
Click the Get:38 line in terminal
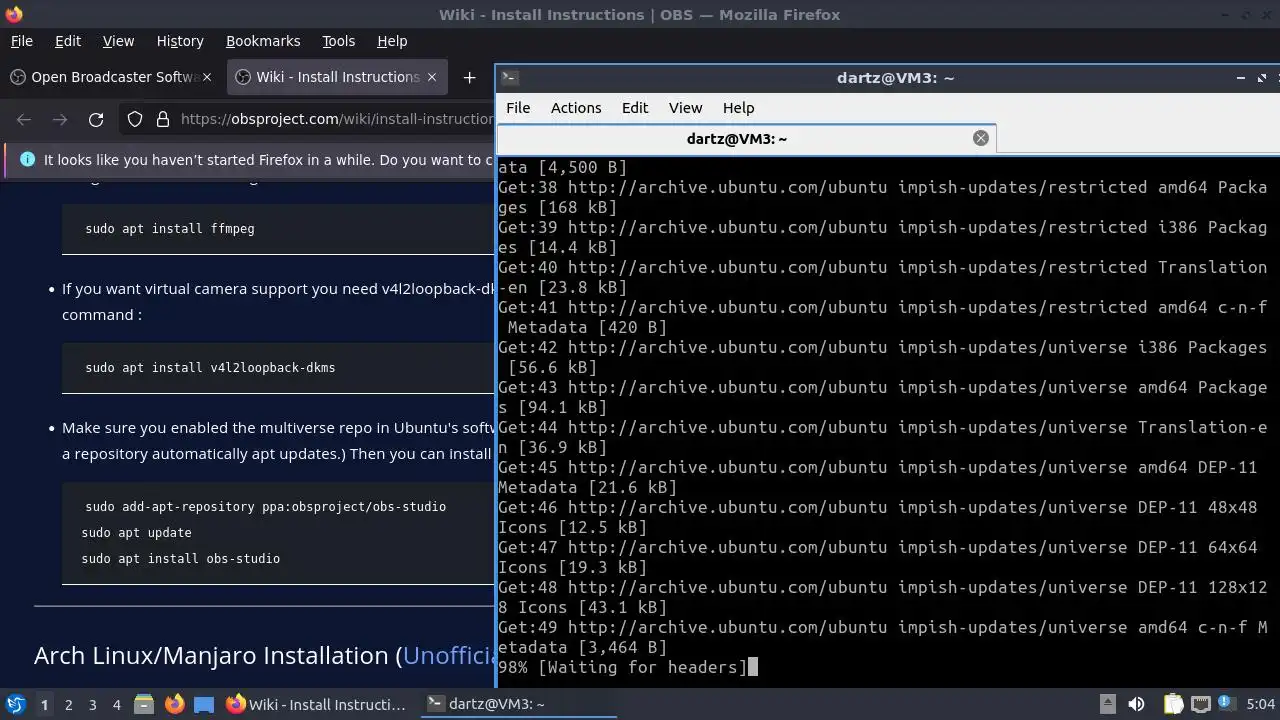click(x=883, y=197)
